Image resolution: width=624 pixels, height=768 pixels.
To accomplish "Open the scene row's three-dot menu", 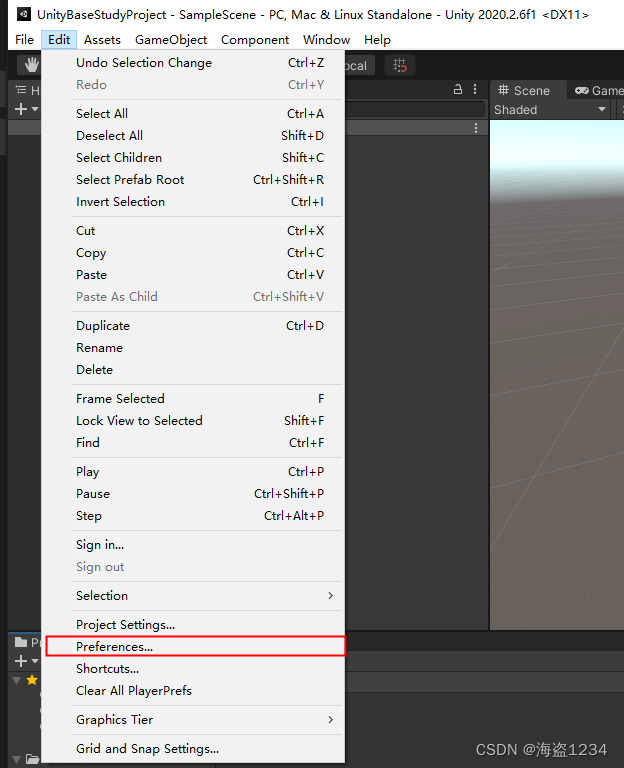I will 476,128.
